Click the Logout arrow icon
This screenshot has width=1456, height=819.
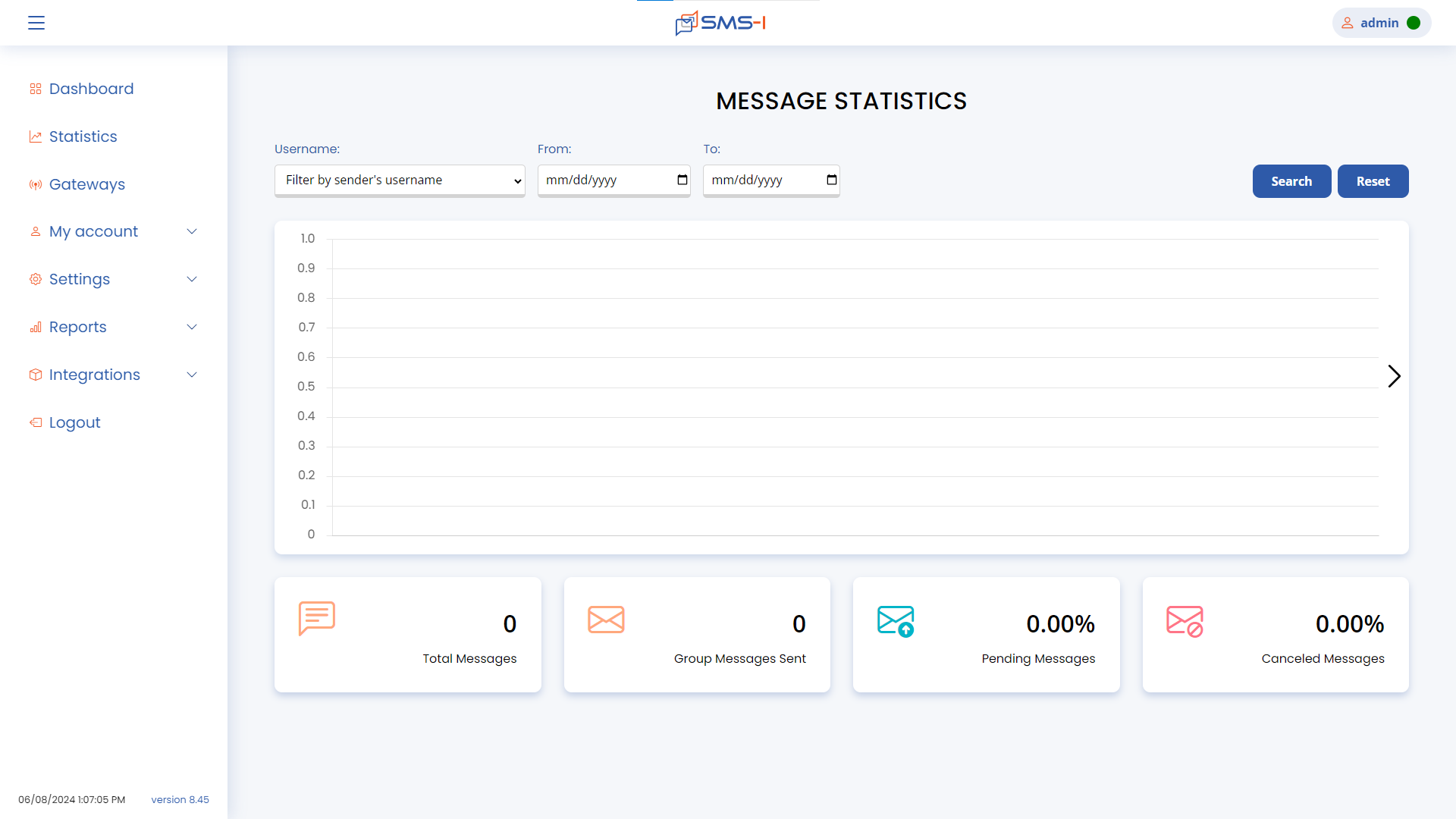pos(36,422)
